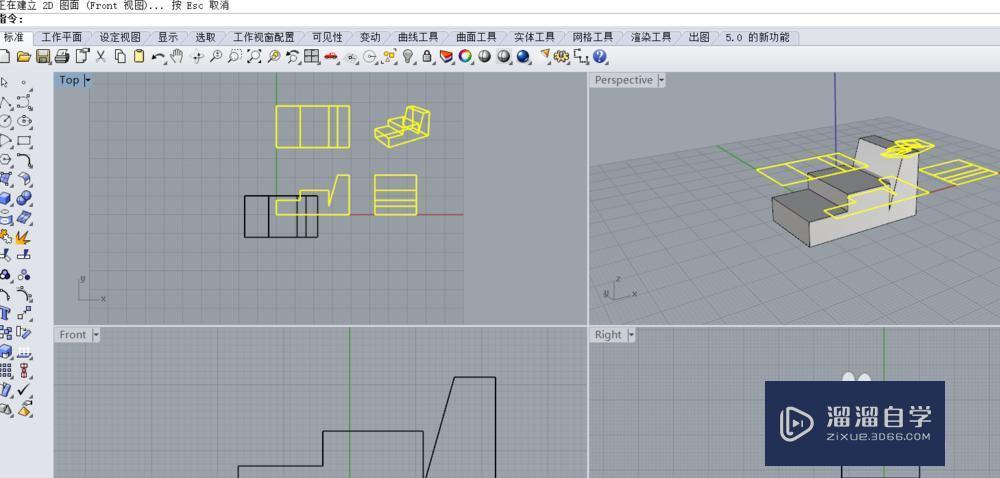Switch to the 工作平面 tab
The height and width of the screenshot is (478, 1000).
tap(62, 38)
